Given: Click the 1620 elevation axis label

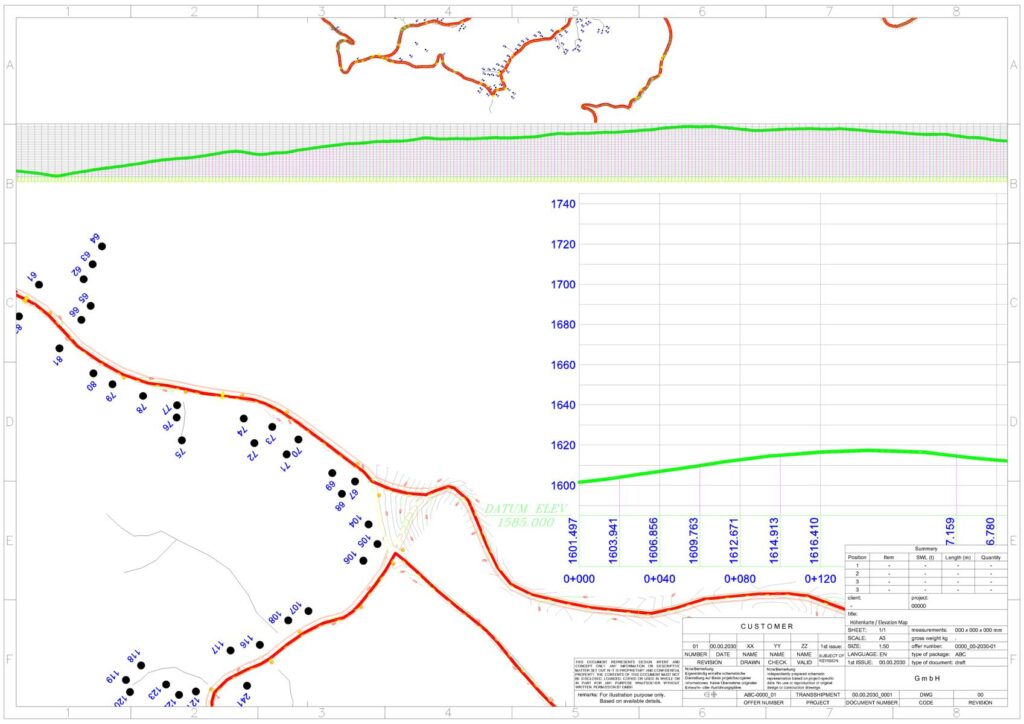Looking at the screenshot, I should pyautogui.click(x=563, y=445).
